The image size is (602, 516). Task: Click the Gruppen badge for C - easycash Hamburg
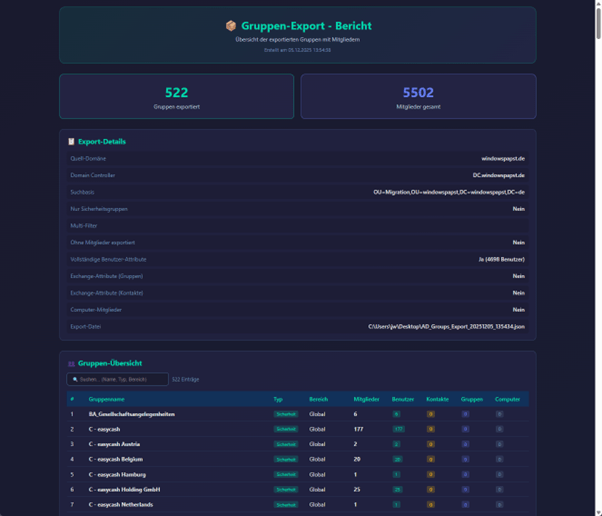point(465,475)
